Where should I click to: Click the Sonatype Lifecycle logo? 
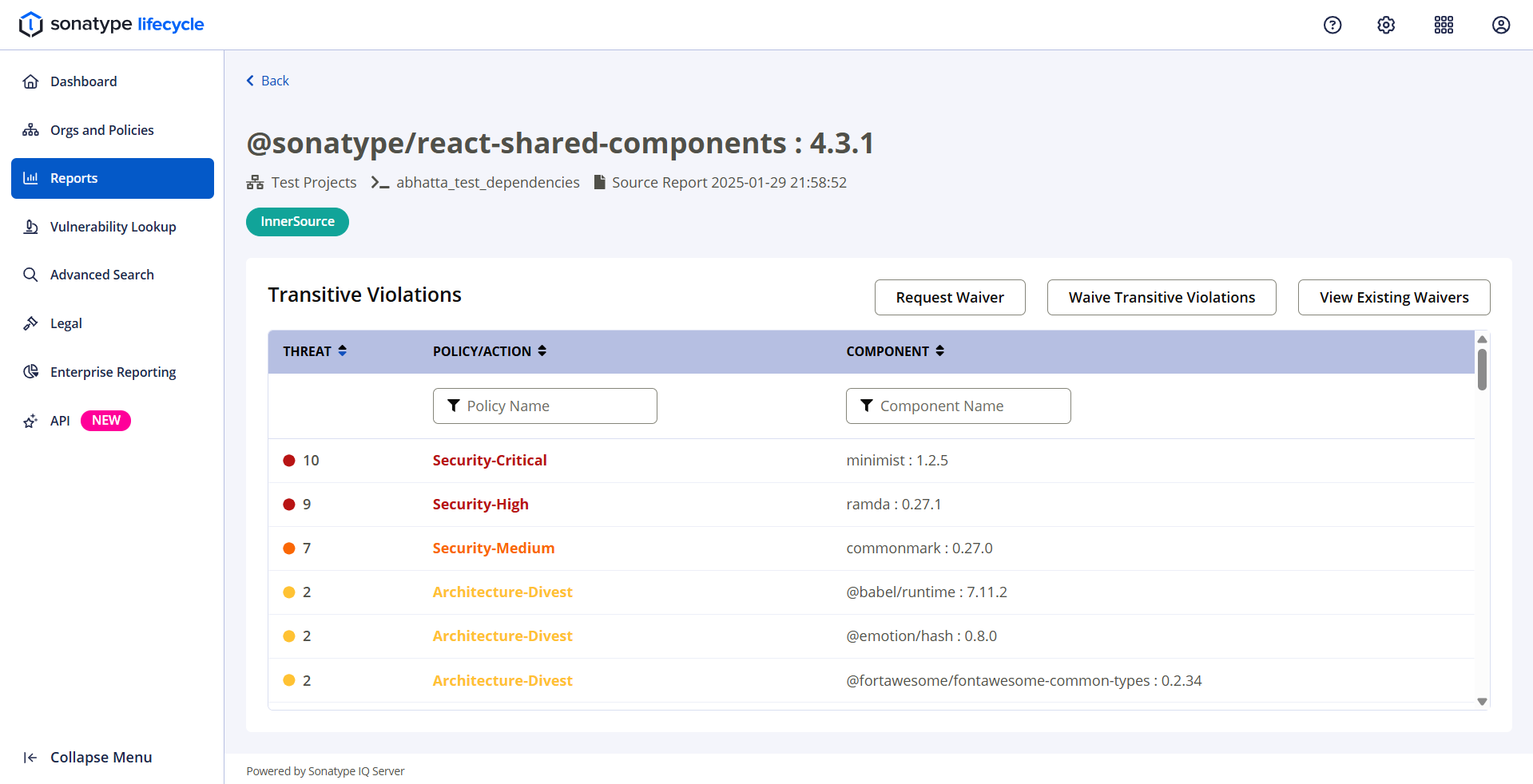111,25
